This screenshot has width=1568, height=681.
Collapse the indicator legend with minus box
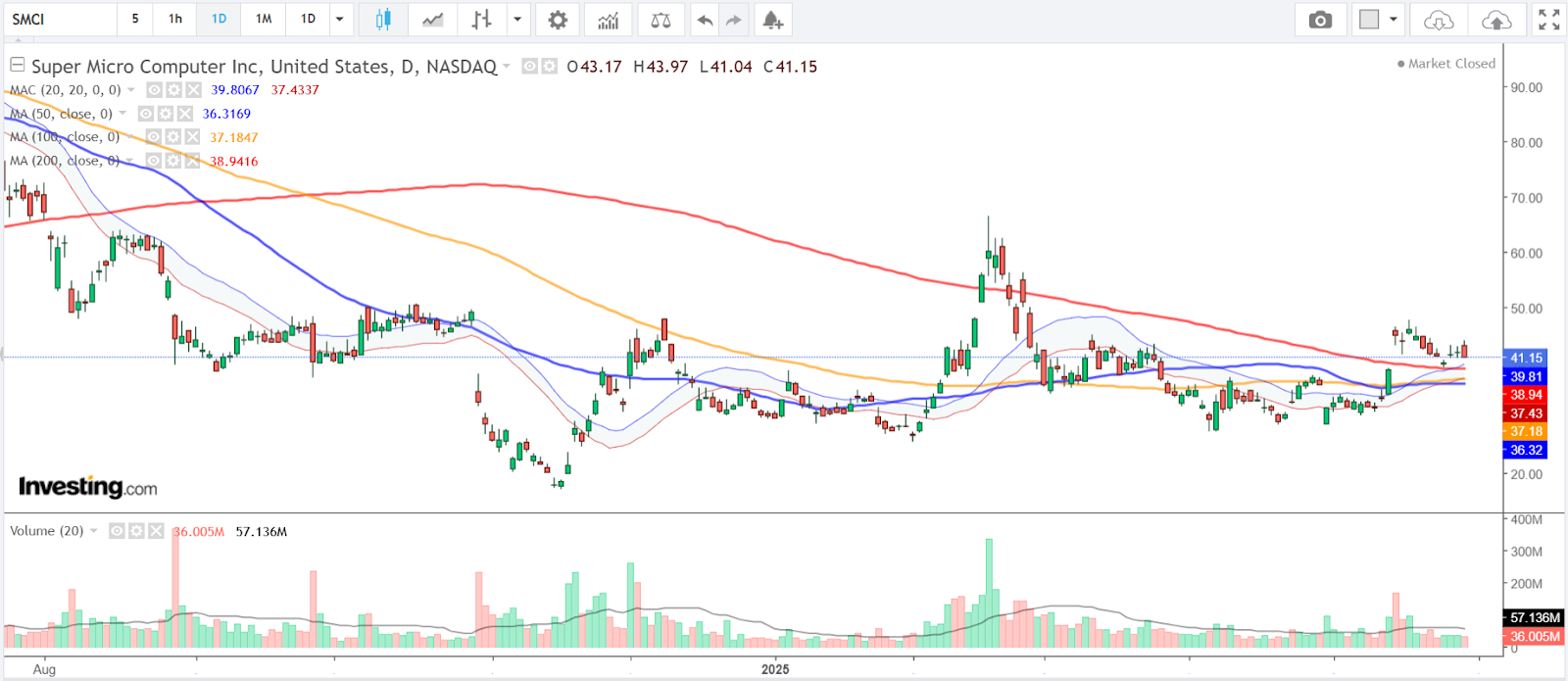pyautogui.click(x=17, y=65)
